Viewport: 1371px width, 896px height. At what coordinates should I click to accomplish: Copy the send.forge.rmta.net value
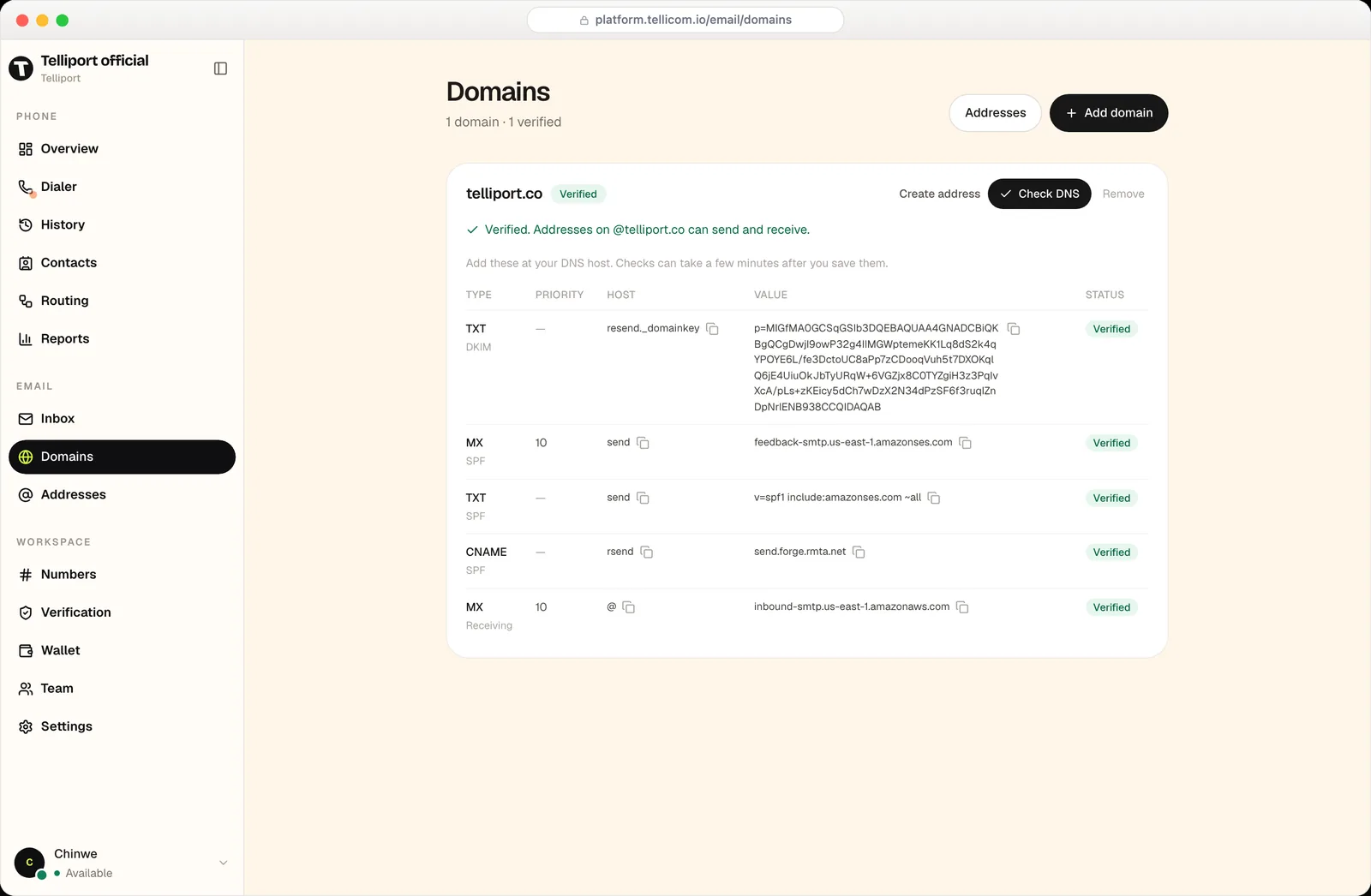tap(859, 552)
